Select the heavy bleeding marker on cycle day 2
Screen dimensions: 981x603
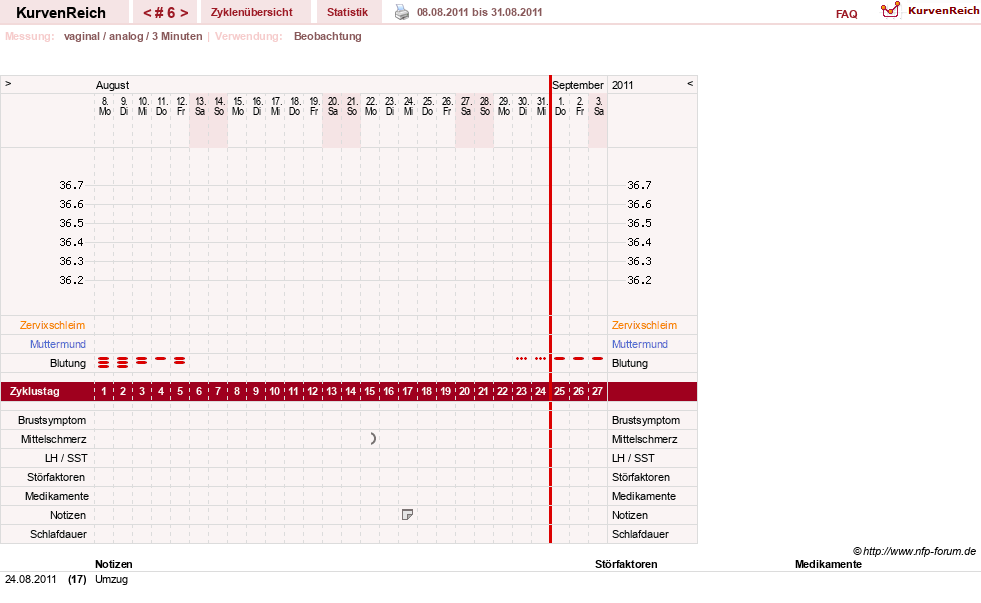(x=123, y=362)
